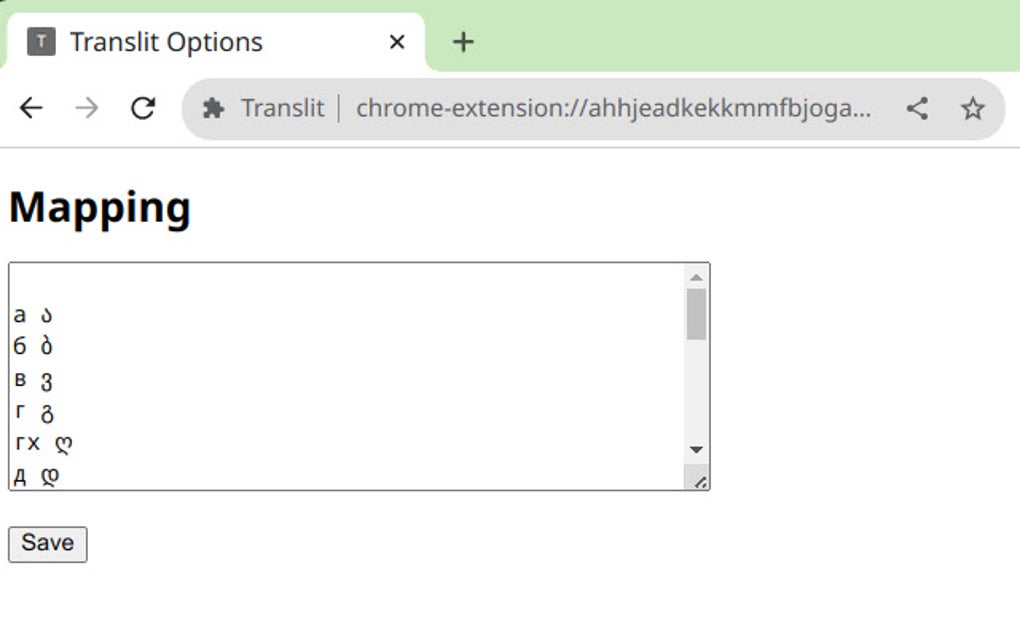Click the share icon in the address bar

tap(917, 108)
